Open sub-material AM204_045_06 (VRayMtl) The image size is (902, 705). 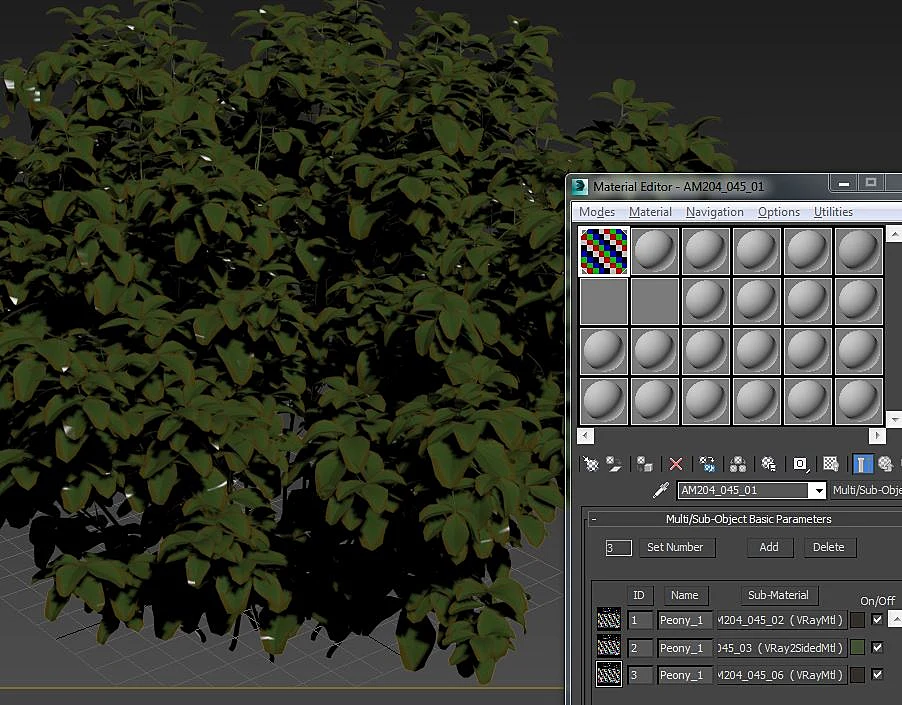781,675
